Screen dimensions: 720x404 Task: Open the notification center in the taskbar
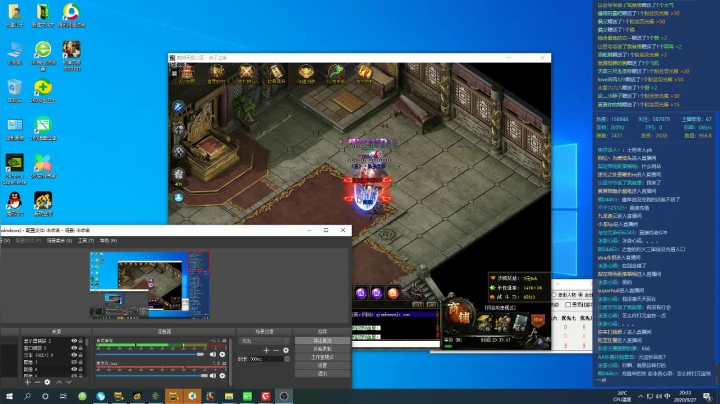tap(707, 396)
